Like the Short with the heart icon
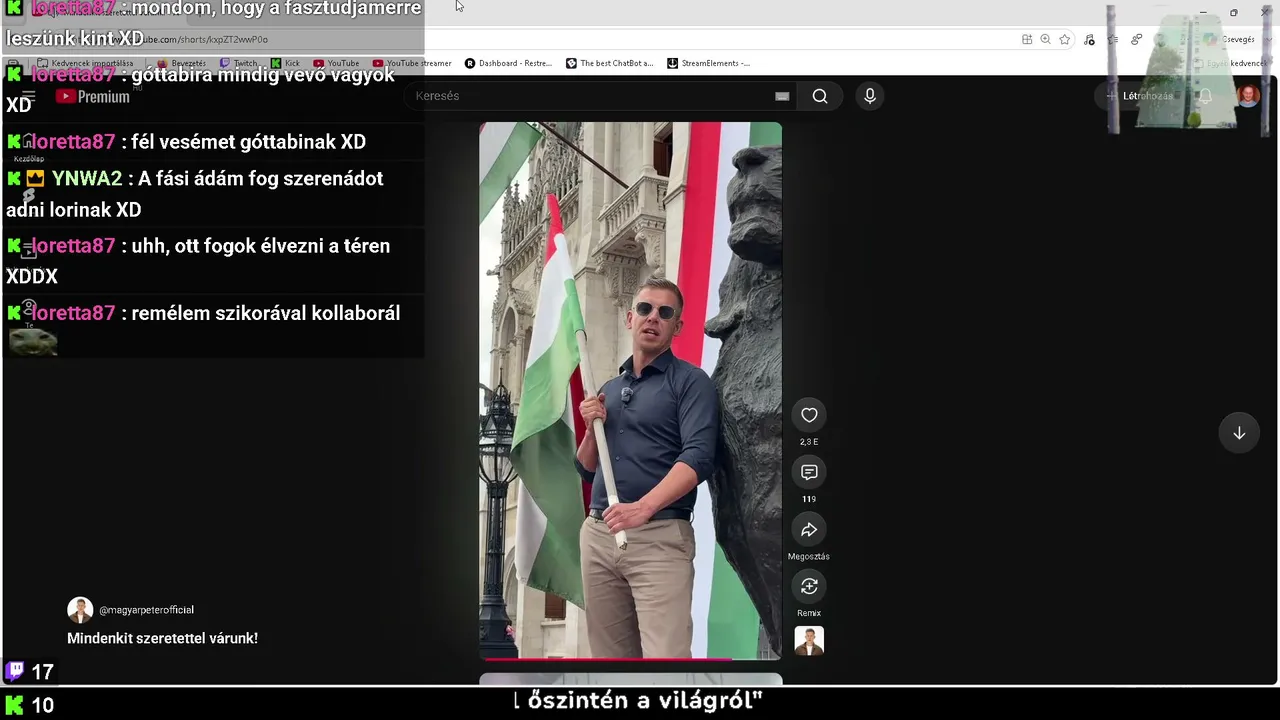The image size is (1280, 720). click(809, 415)
